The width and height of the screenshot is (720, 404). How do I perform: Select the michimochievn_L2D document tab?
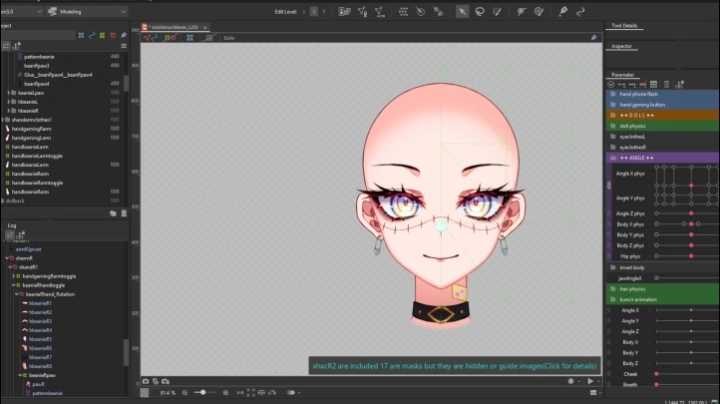tap(174, 27)
